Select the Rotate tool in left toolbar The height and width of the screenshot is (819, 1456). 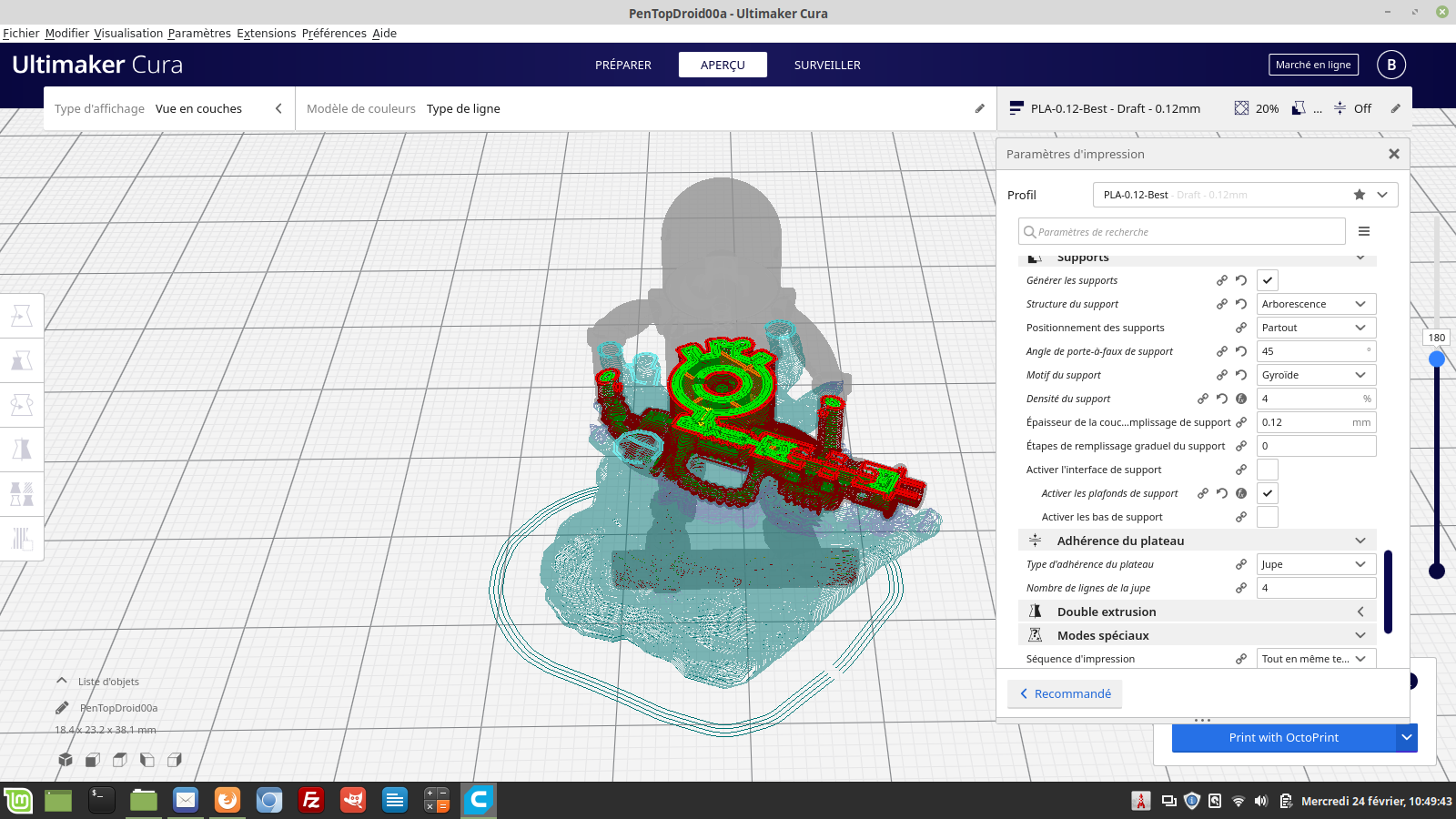pos(22,404)
